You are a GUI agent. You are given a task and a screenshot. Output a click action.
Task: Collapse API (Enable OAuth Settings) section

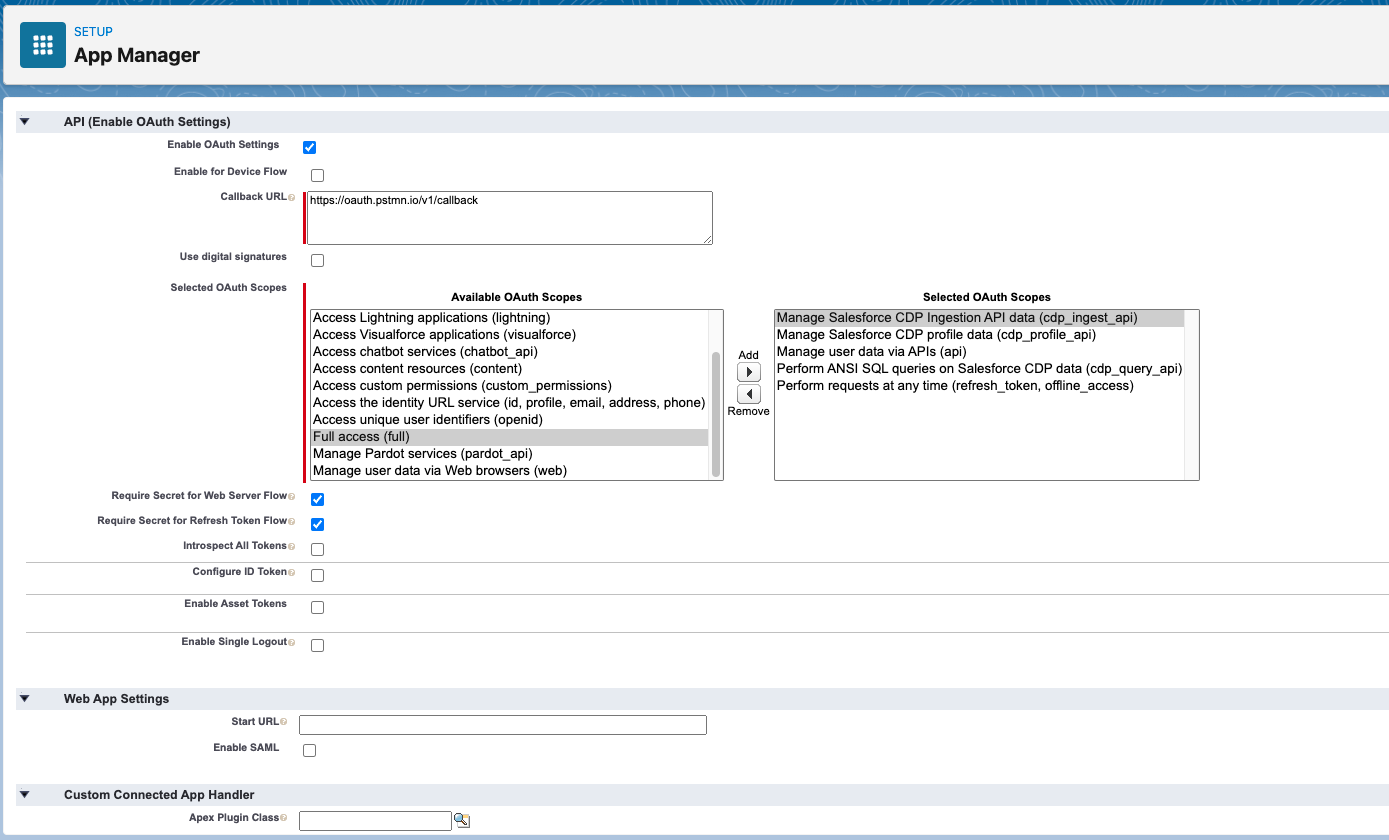pos(25,122)
